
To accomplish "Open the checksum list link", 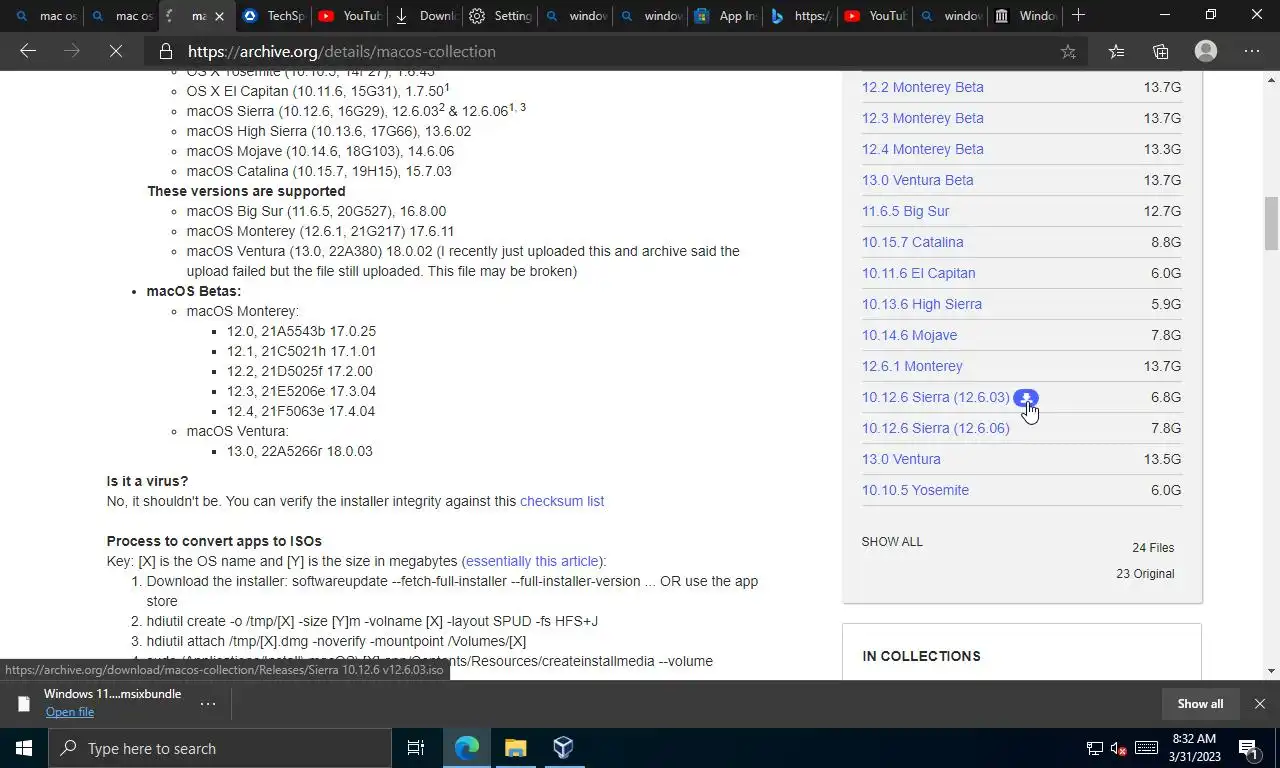I will (562, 501).
